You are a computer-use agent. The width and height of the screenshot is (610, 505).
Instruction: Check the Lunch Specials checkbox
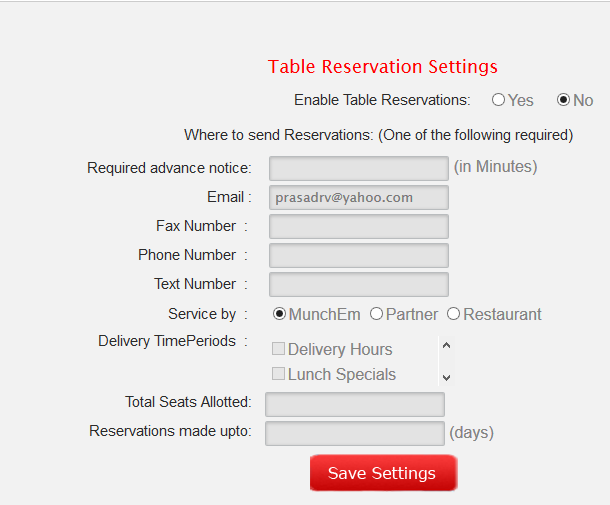click(279, 374)
